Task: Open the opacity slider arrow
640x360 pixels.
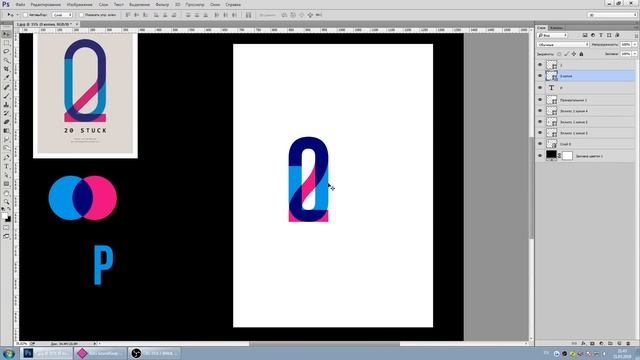Action: coord(635,44)
